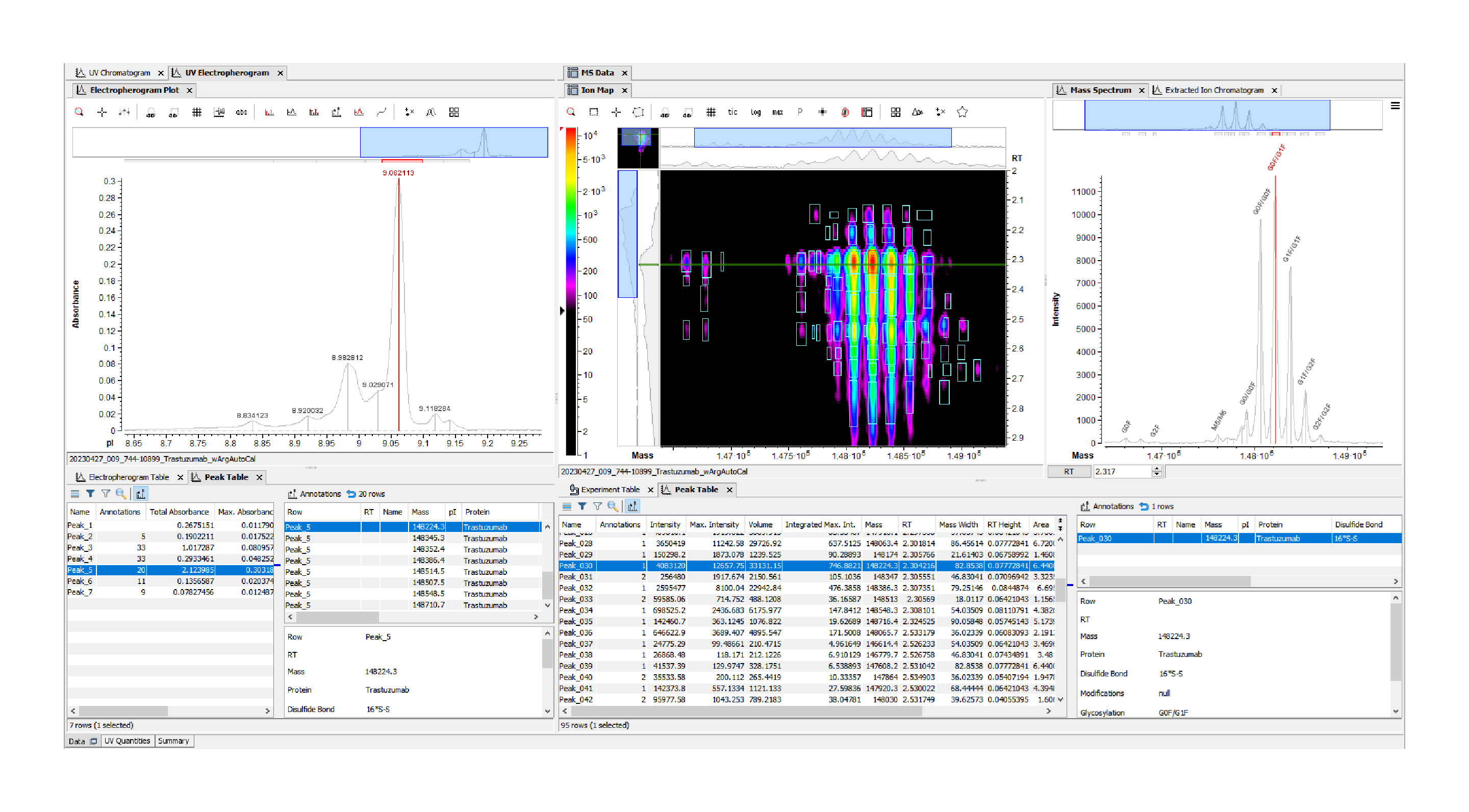Click the RT value field showing 2.317

click(1122, 472)
